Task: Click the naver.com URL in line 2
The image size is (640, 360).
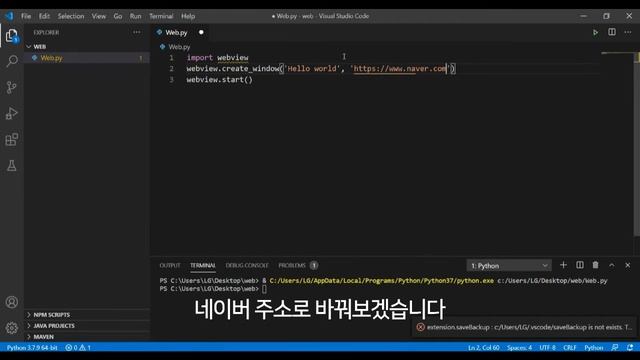Action: [400, 69]
